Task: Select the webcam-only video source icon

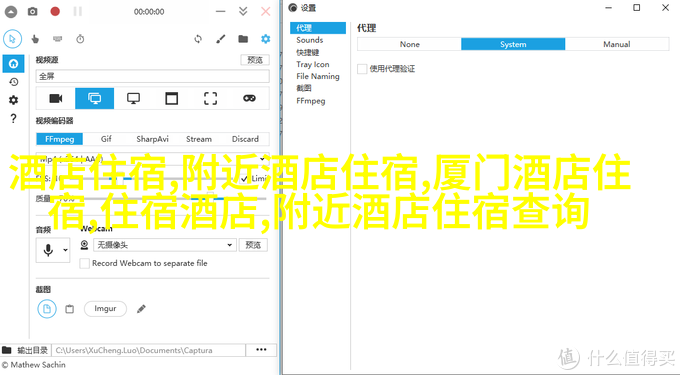Action: pos(56,98)
